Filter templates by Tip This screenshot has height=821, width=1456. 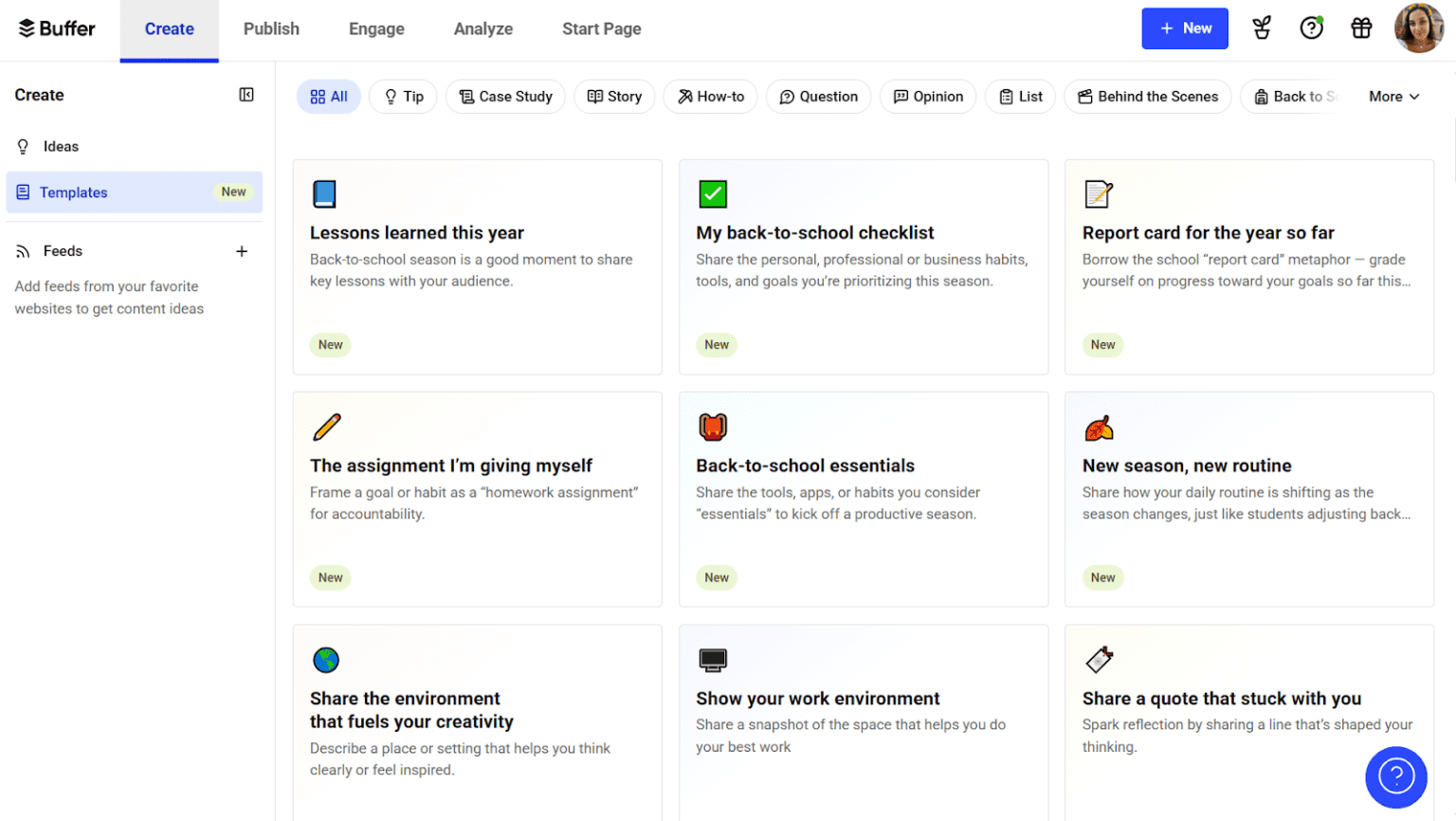(x=403, y=97)
